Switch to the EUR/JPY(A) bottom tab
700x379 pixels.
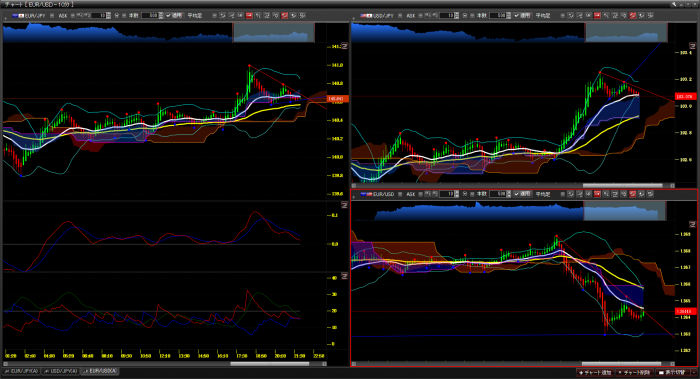click(21, 371)
